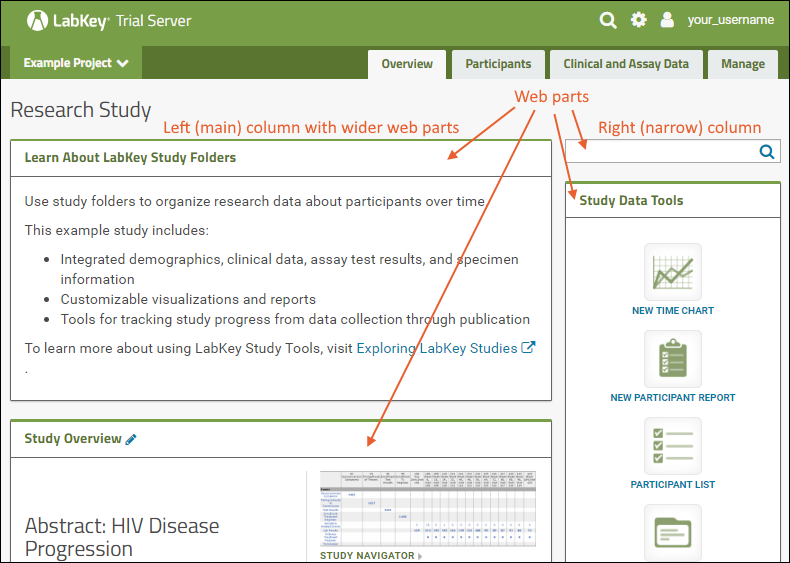The width and height of the screenshot is (790, 563).
Task: Open the STUDY NAVIGATOR link
Action: (x=367, y=556)
